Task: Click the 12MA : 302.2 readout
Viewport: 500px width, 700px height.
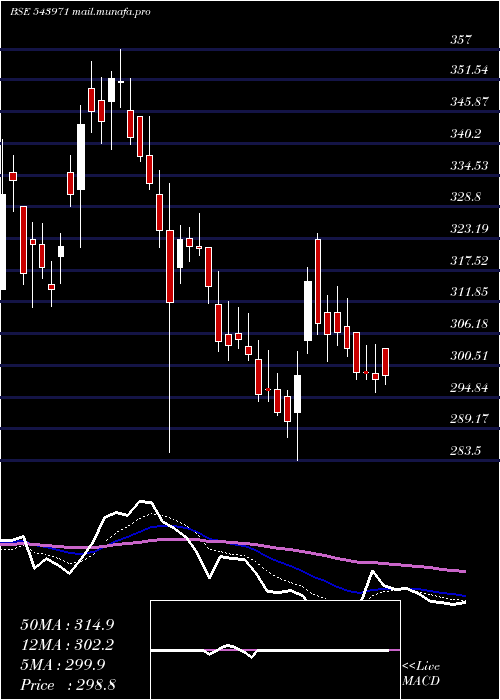Action: (x=67, y=645)
